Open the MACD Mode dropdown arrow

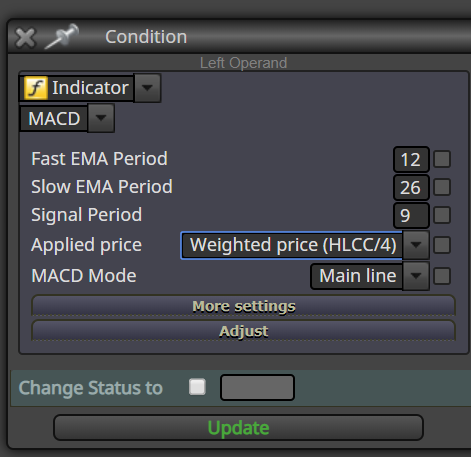point(416,276)
